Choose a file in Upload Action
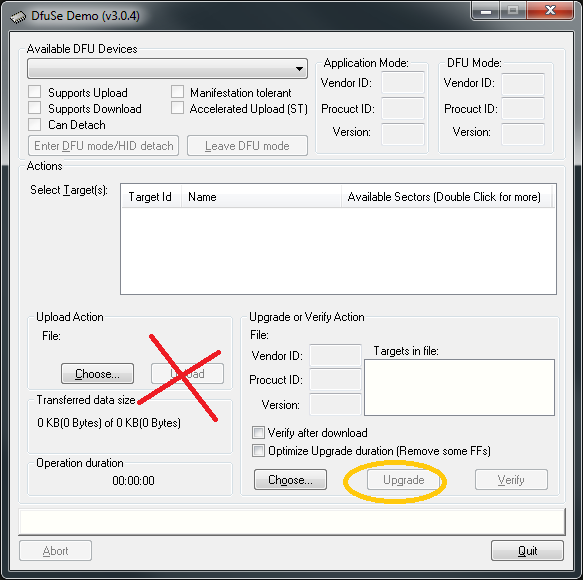This screenshot has width=583, height=580. tap(97, 373)
